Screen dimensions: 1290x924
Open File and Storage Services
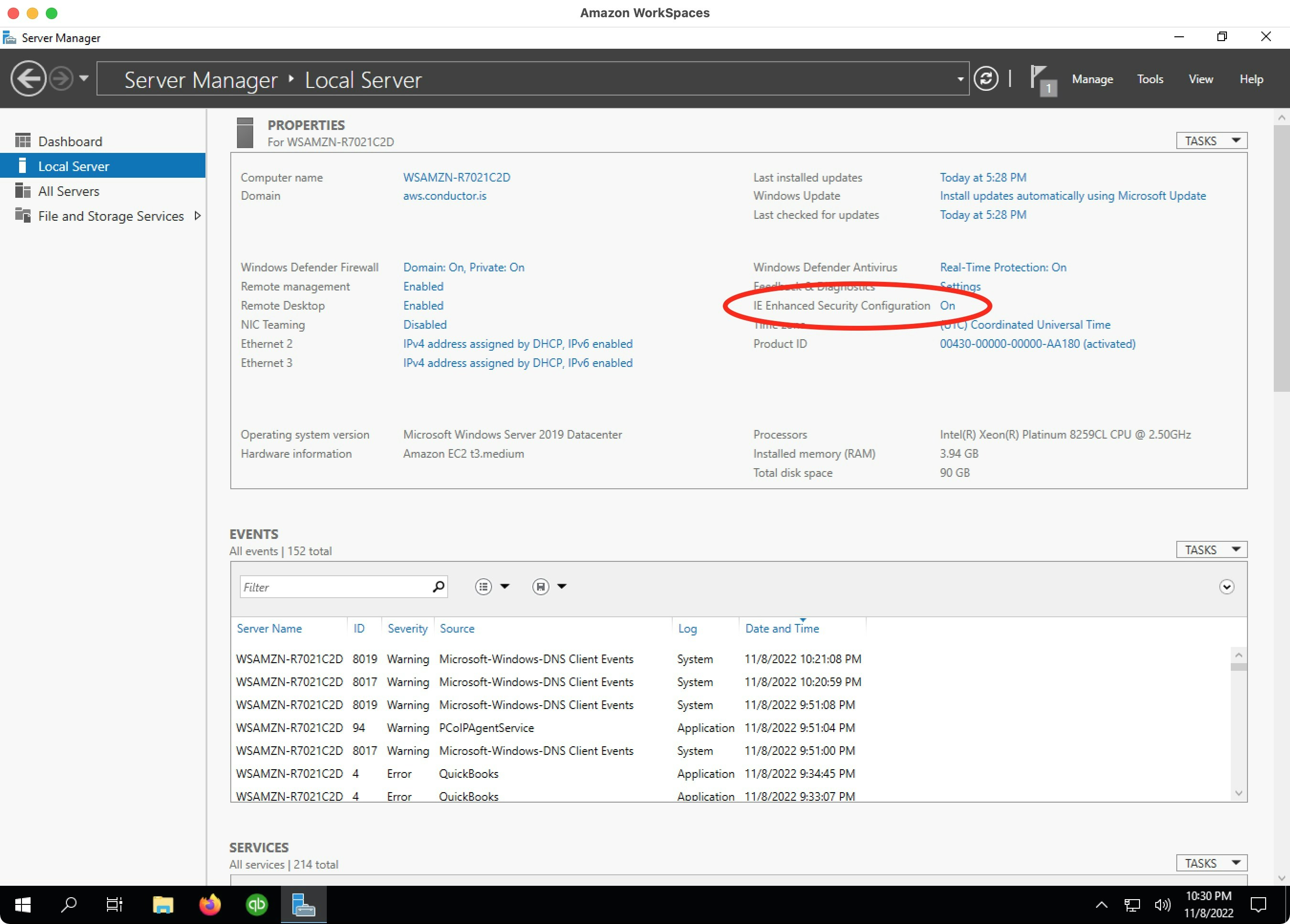pyautogui.click(x=111, y=216)
